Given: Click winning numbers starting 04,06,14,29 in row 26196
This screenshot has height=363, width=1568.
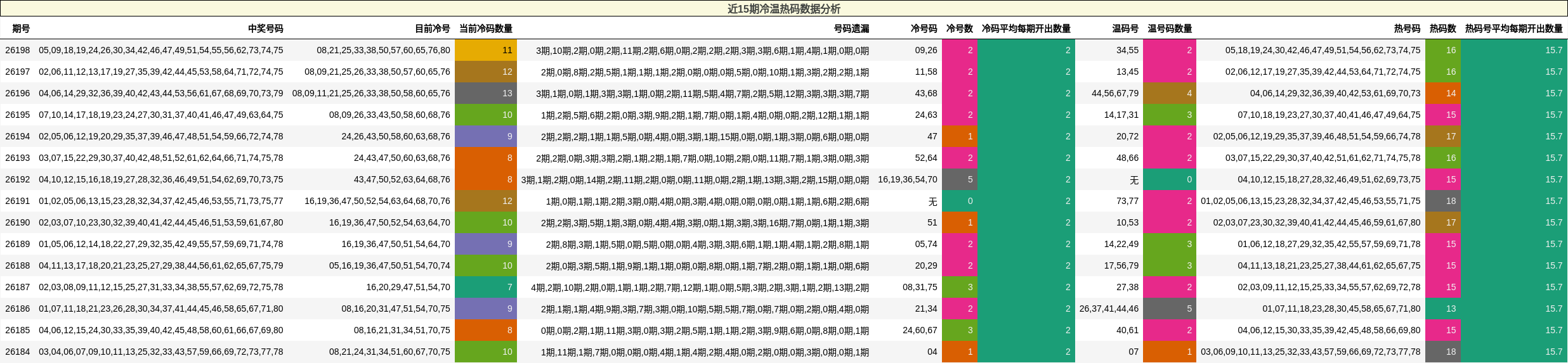Looking at the screenshot, I should pos(161,93).
